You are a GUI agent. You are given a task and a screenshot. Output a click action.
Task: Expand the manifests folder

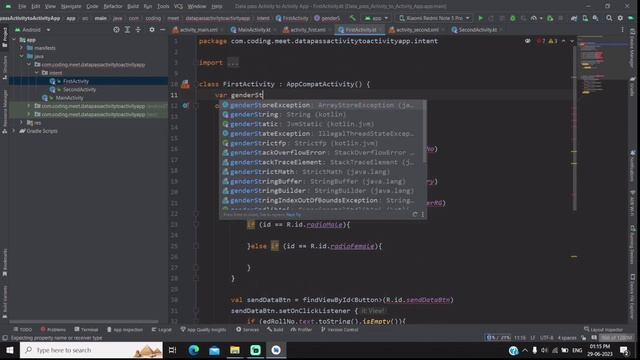[x=21, y=48]
